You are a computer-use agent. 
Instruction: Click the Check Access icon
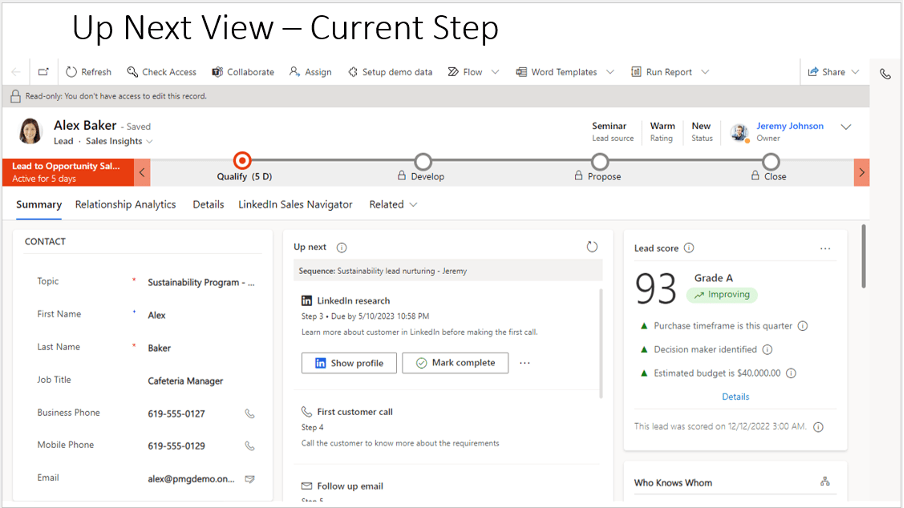pyautogui.click(x=133, y=72)
